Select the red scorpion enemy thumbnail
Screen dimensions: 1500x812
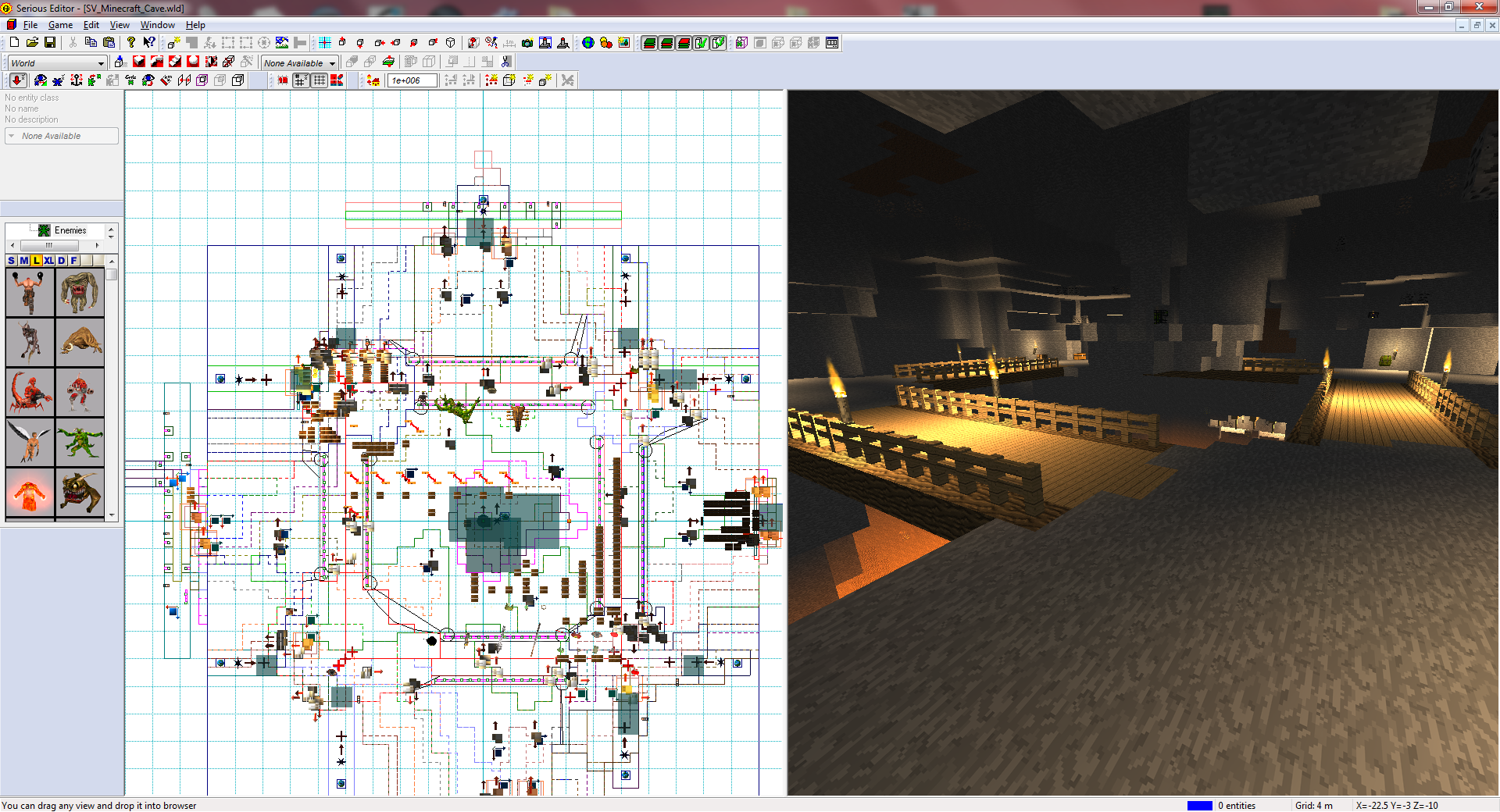pos(30,392)
